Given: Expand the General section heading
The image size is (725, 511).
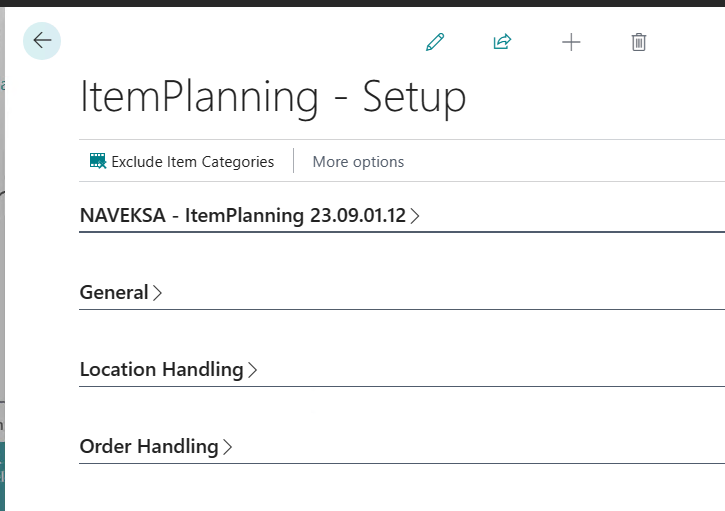Looking at the screenshot, I should pos(113,293).
